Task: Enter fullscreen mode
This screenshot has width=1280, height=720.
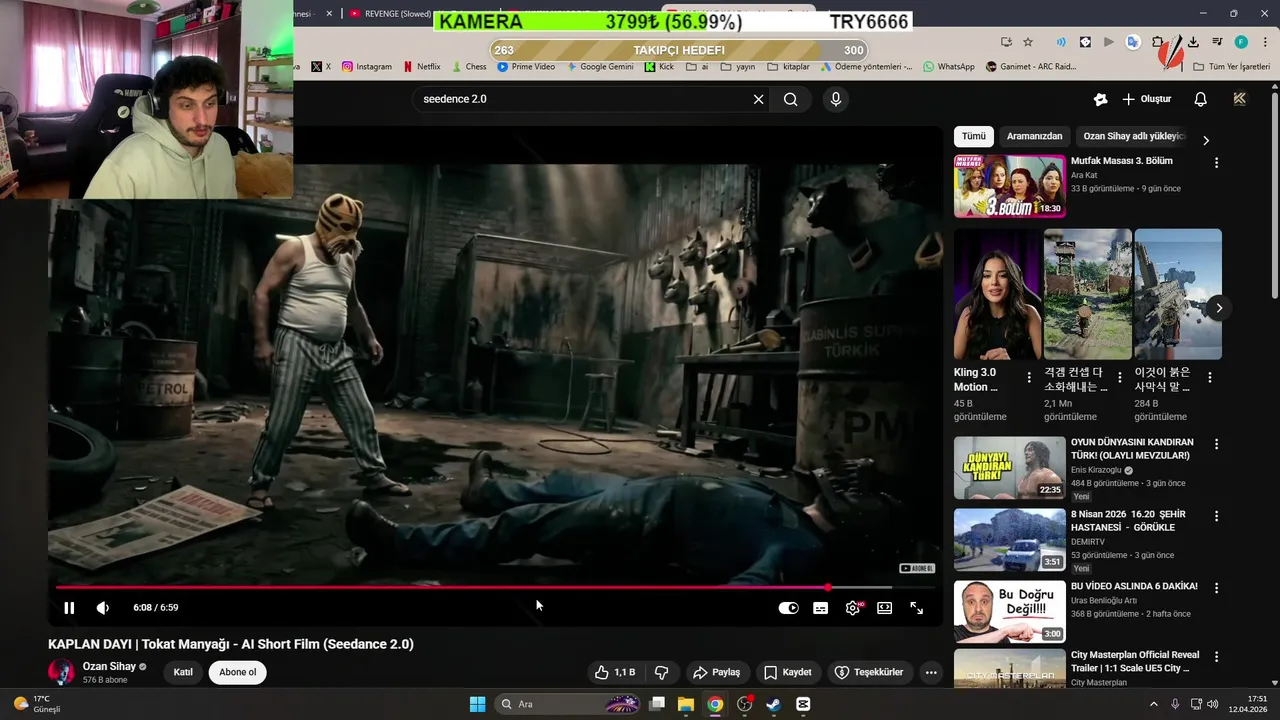Action: click(x=916, y=608)
